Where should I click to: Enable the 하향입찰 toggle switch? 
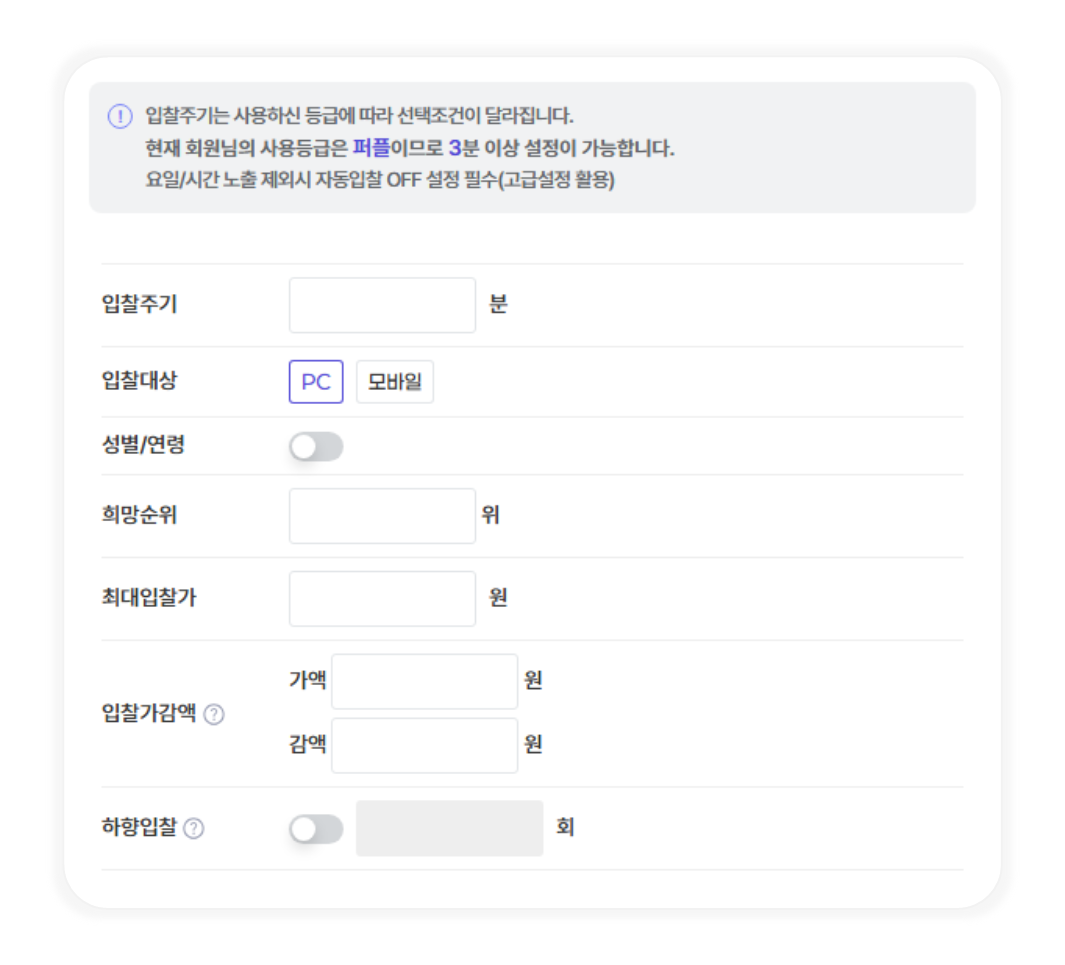316,829
